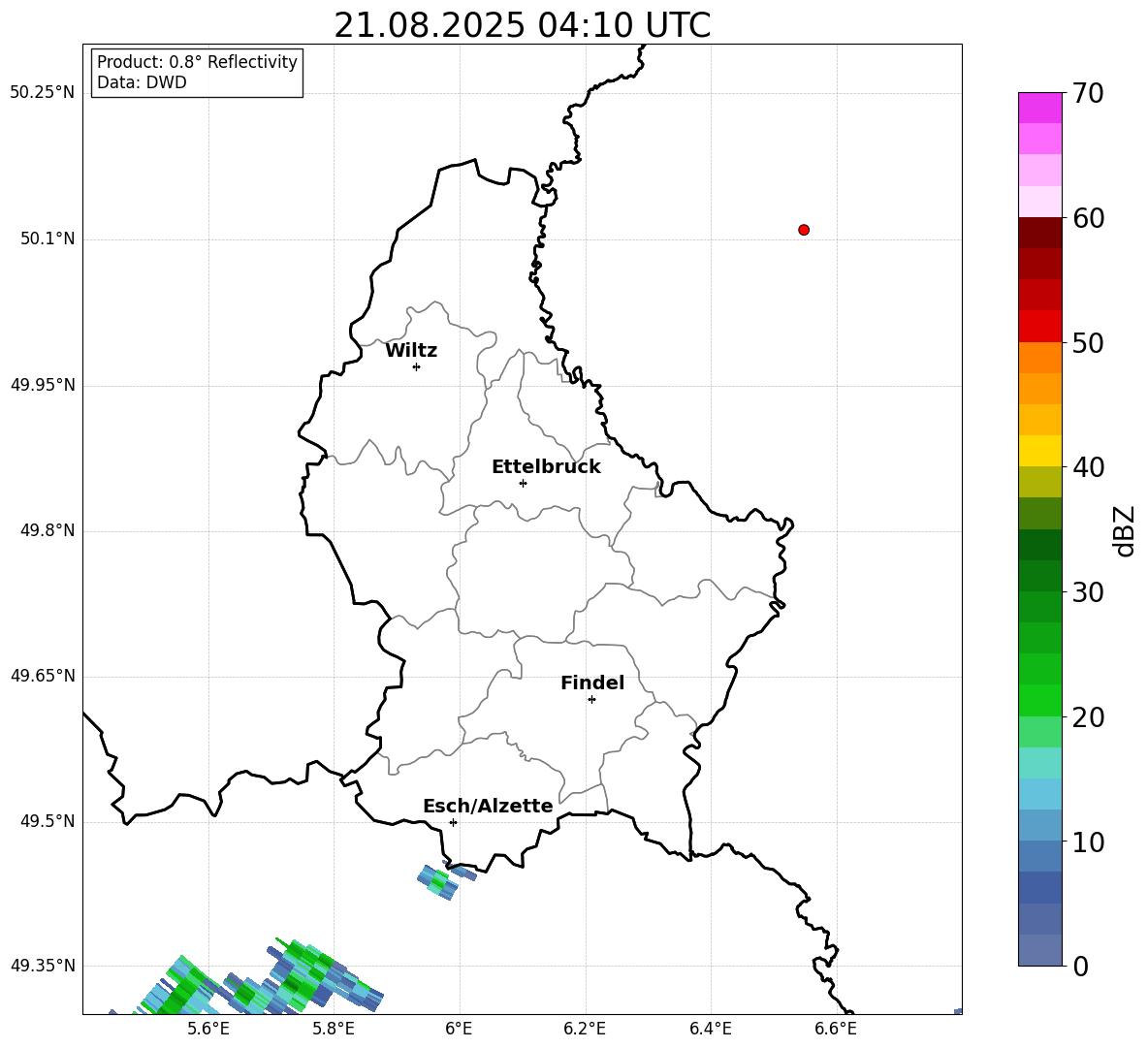1148x1048 pixels.
Task: Select the Findel station label
Action: point(592,683)
